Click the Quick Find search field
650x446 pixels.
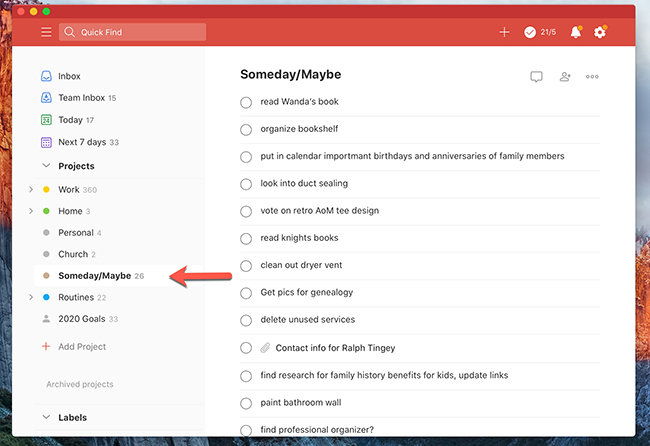tap(132, 32)
